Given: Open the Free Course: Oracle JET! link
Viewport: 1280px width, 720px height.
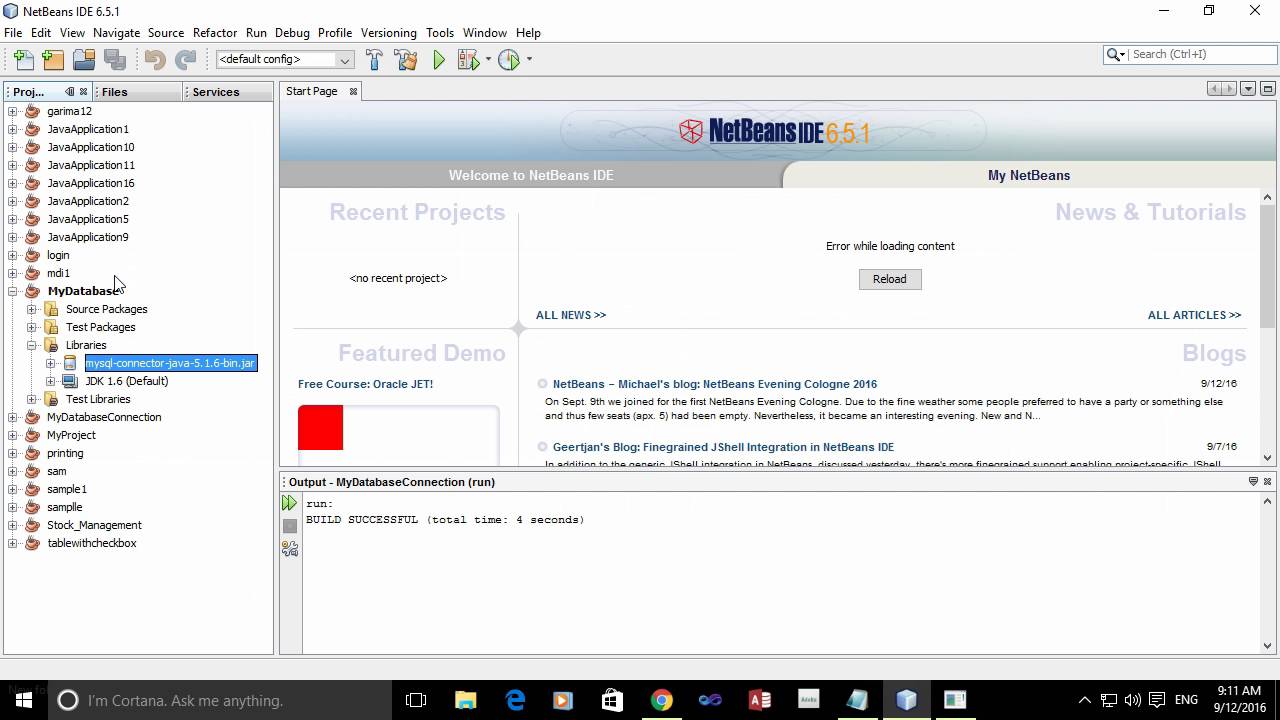Looking at the screenshot, I should click(366, 384).
